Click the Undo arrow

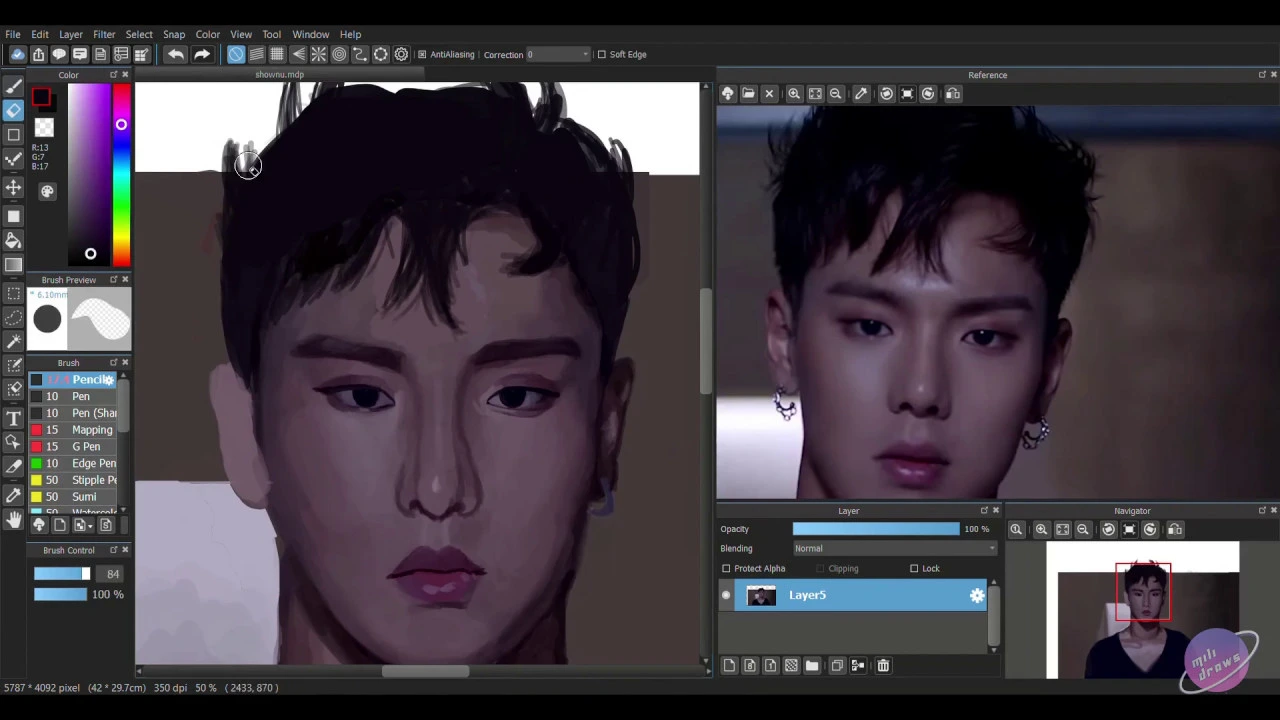(x=176, y=54)
